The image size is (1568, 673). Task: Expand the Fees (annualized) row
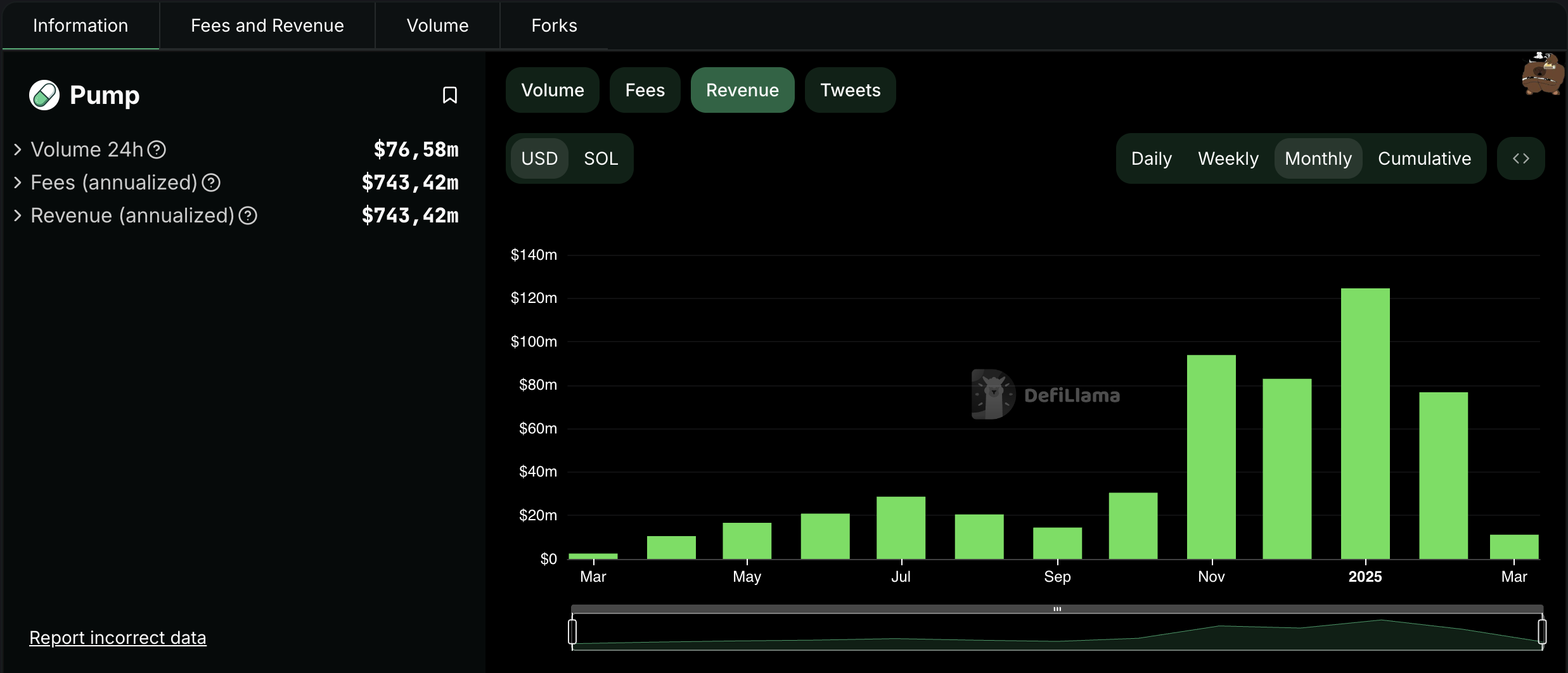18,183
